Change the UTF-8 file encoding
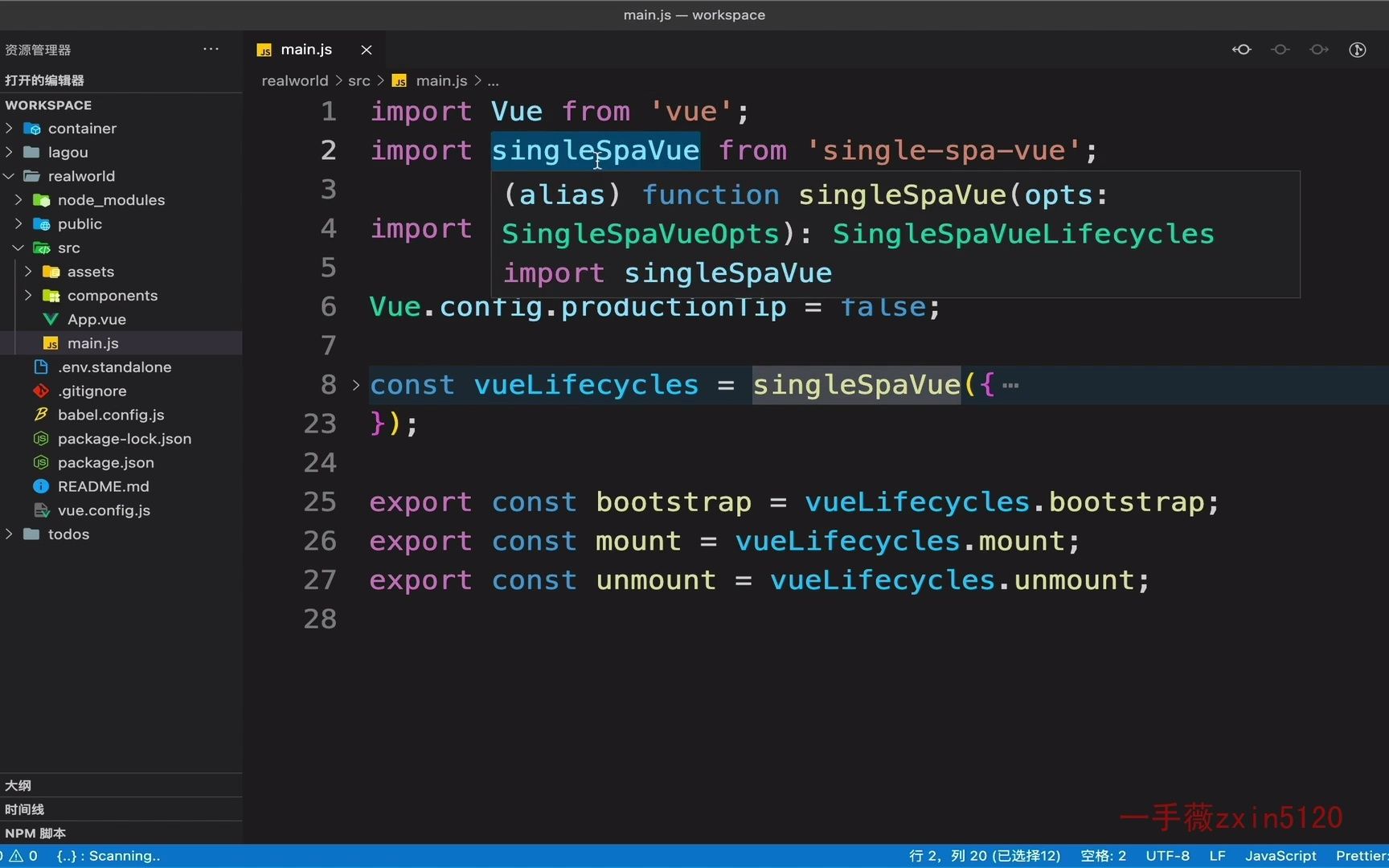This screenshot has height=868, width=1389. coord(1167,856)
